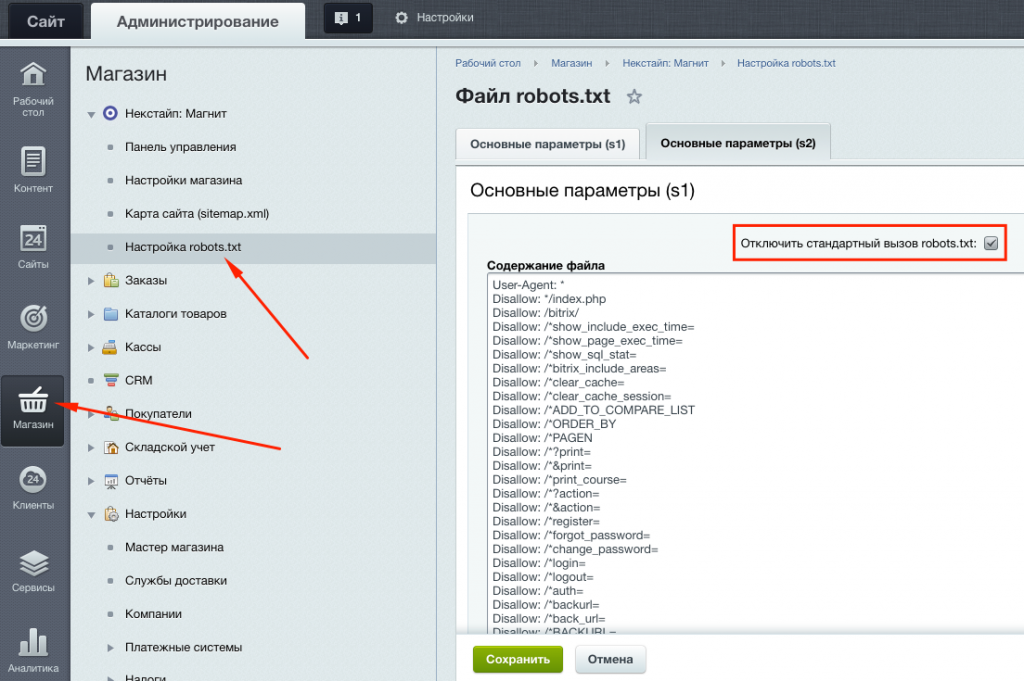This screenshot has height=681, width=1024.
Task: Click the Складской учет icon
Action: [110, 447]
